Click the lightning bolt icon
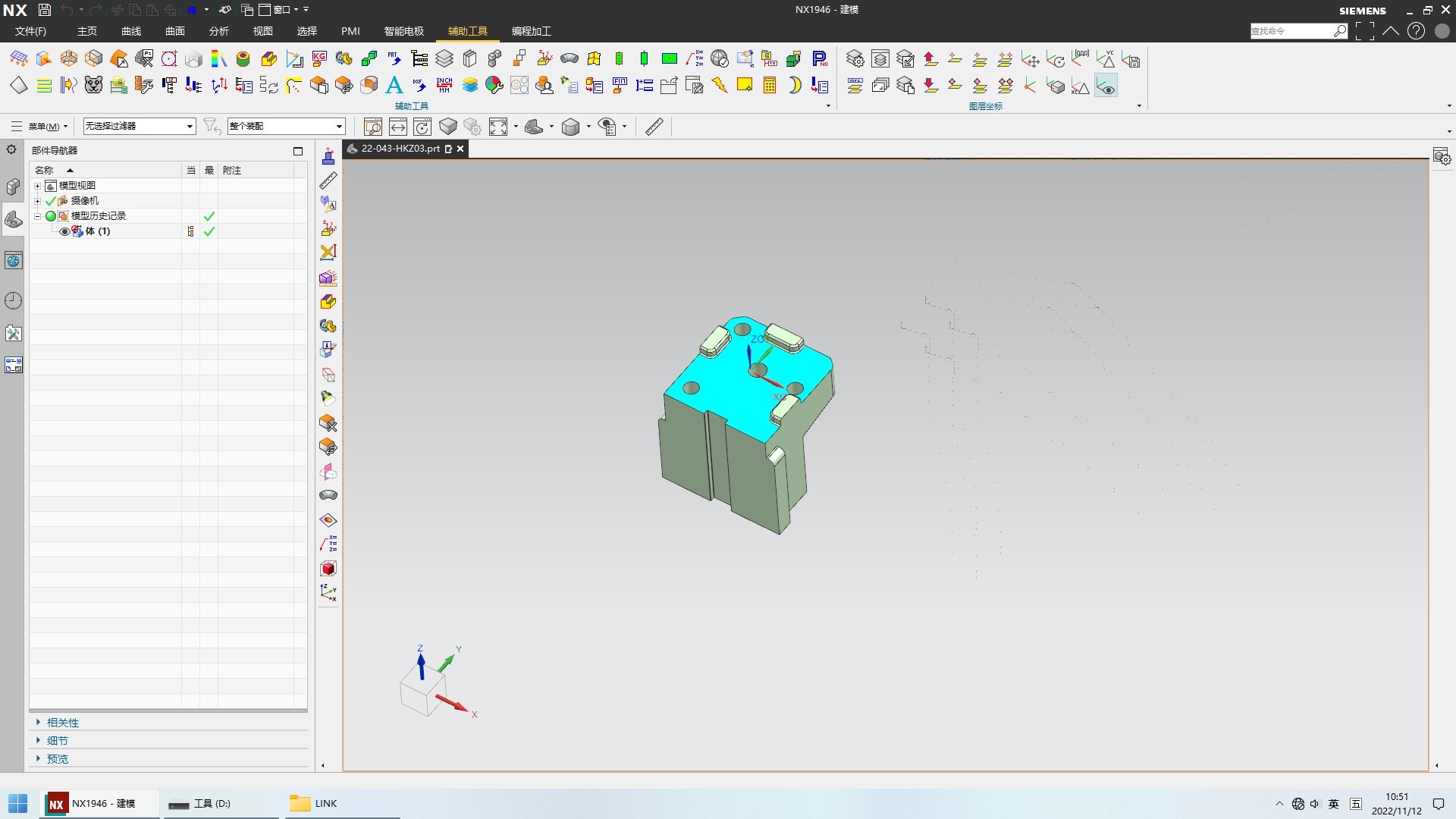This screenshot has height=819, width=1456. [x=720, y=85]
